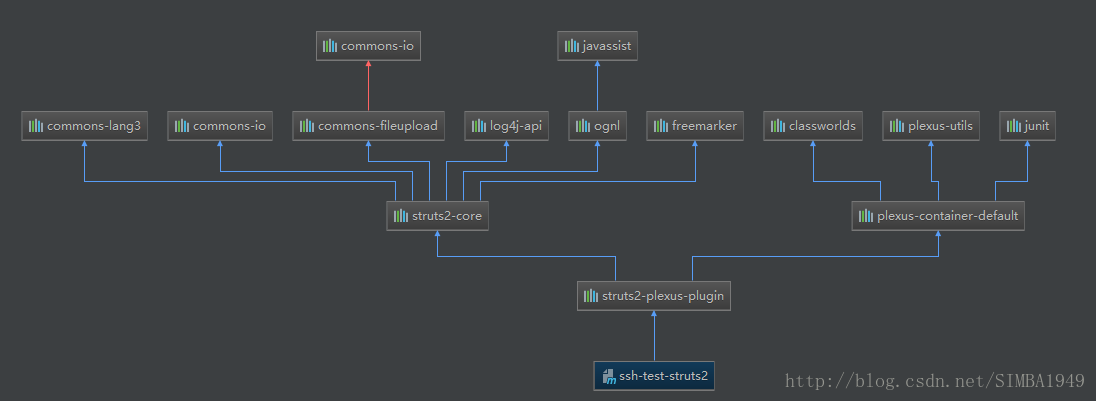Click edge from ssh-test-struts2 to struts2-plexus-plugin
This screenshot has width=1096, height=401.
(x=654, y=337)
